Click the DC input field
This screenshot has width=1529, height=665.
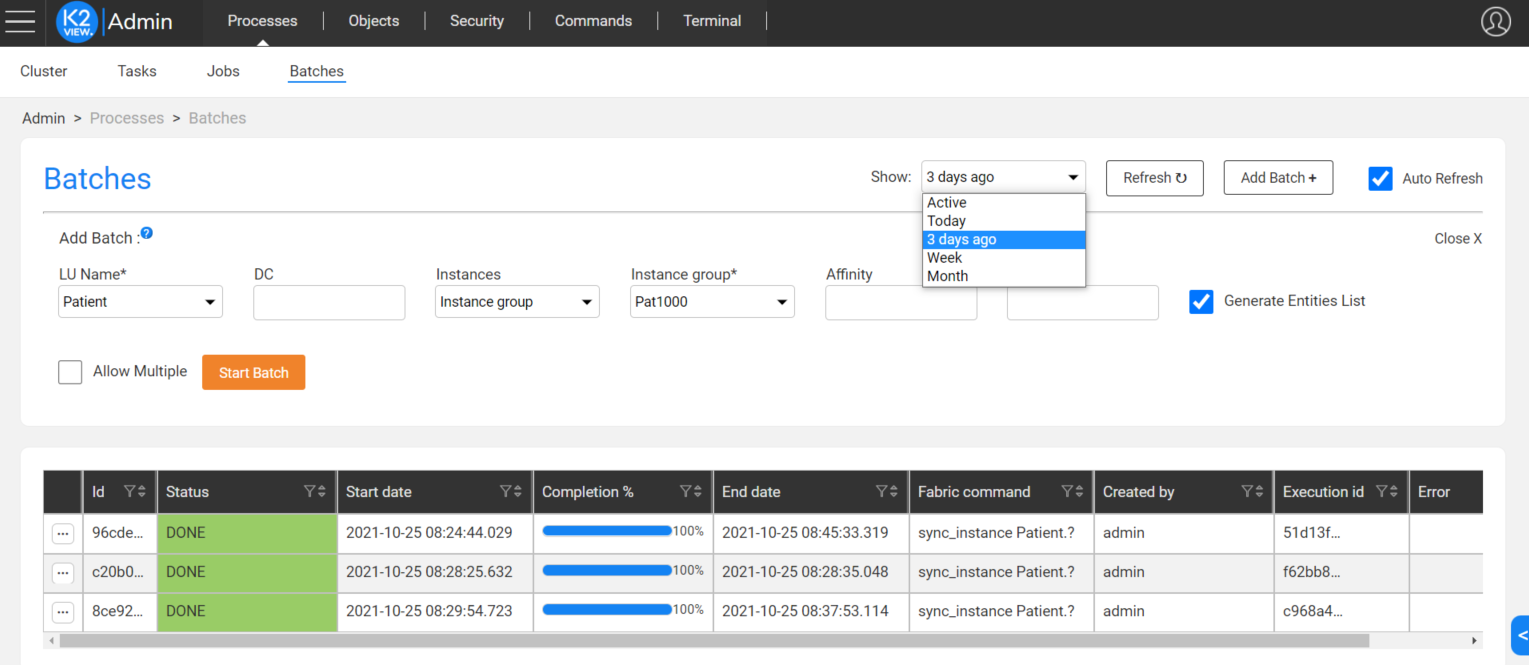tap(329, 302)
